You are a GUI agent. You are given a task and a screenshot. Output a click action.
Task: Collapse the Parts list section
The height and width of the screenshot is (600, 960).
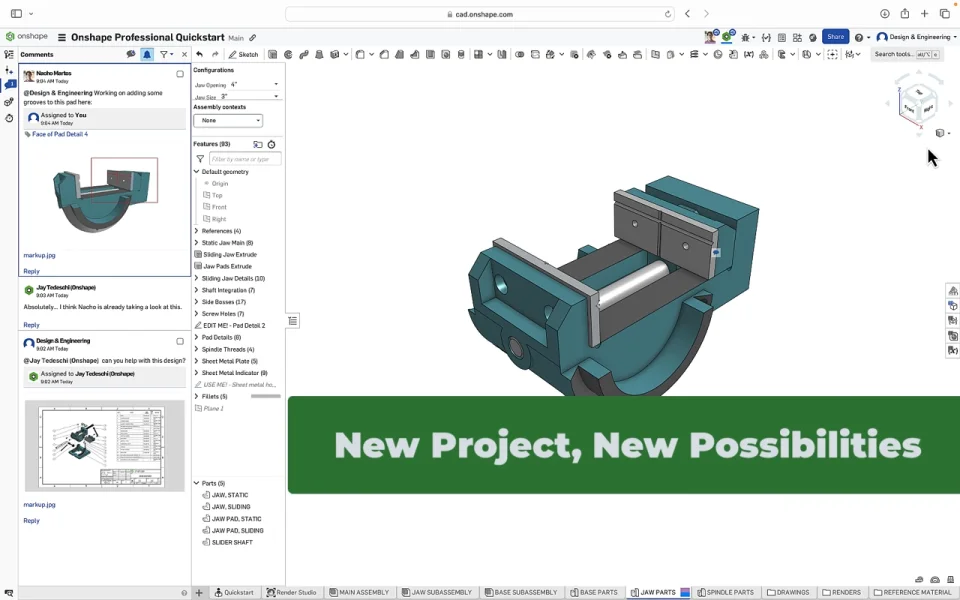[x=197, y=483]
